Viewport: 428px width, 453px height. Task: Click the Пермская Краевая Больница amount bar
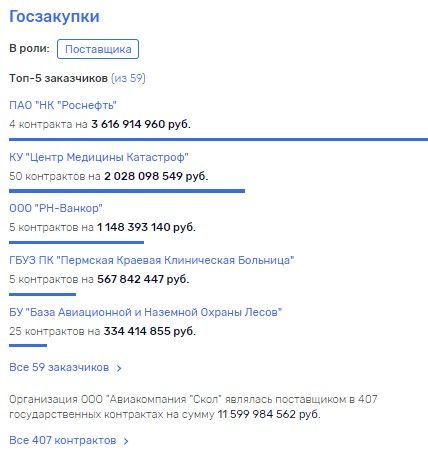(x=42, y=294)
